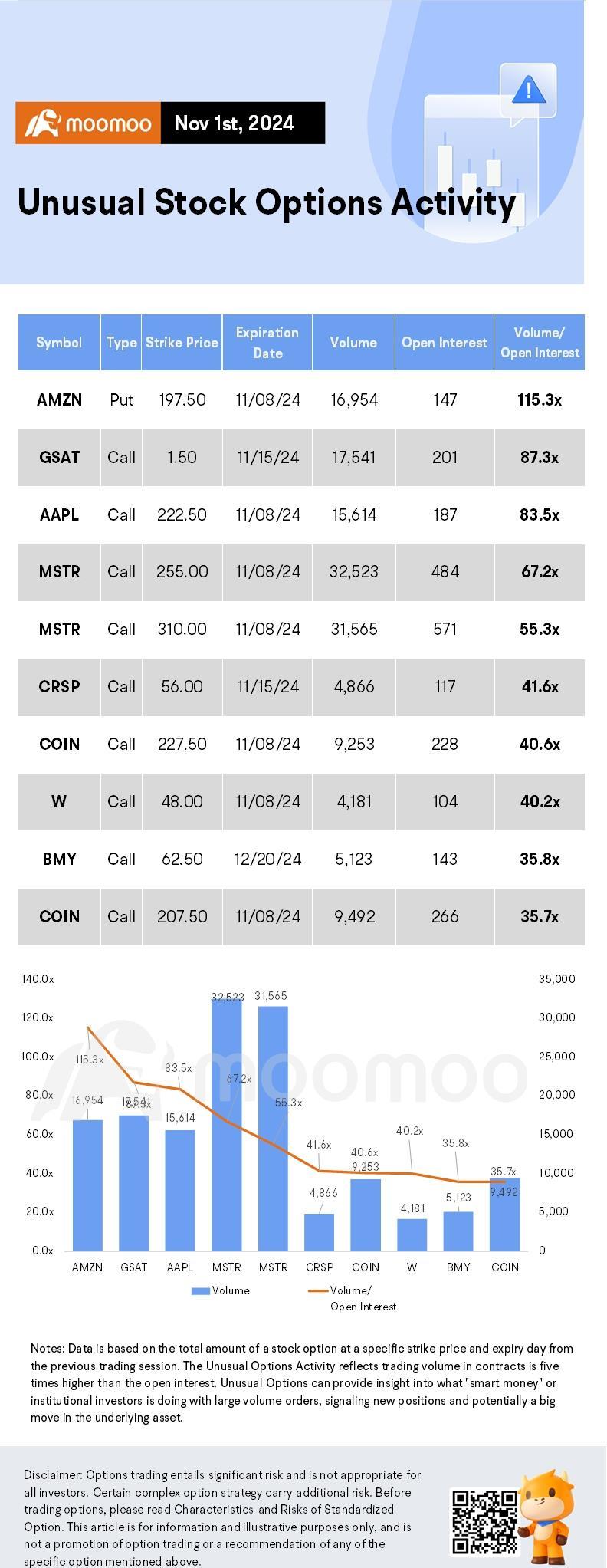Click the BMY symbol in the table
The image size is (607, 1568).
click(59, 859)
